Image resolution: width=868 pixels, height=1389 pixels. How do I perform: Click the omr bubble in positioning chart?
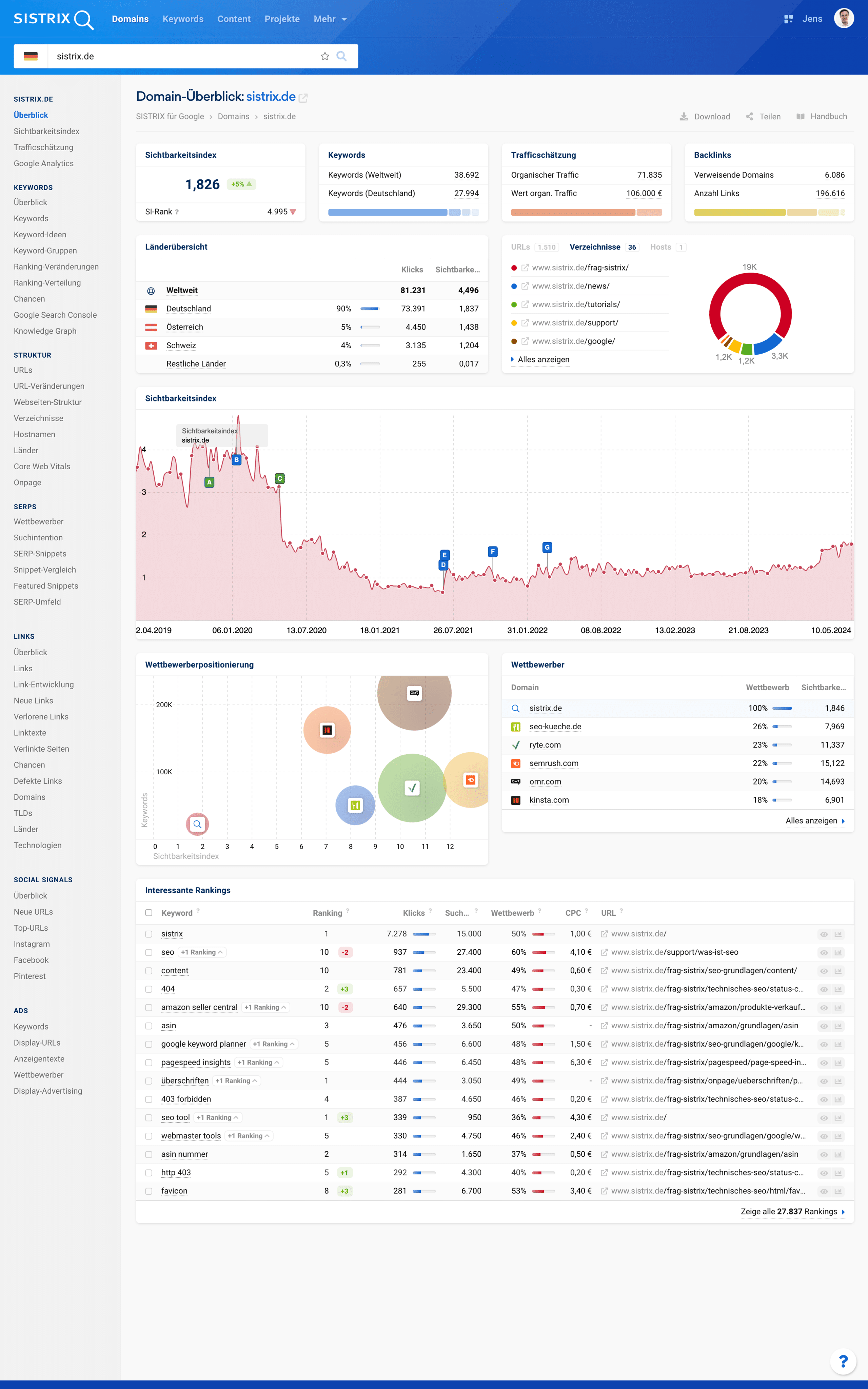coord(414,697)
